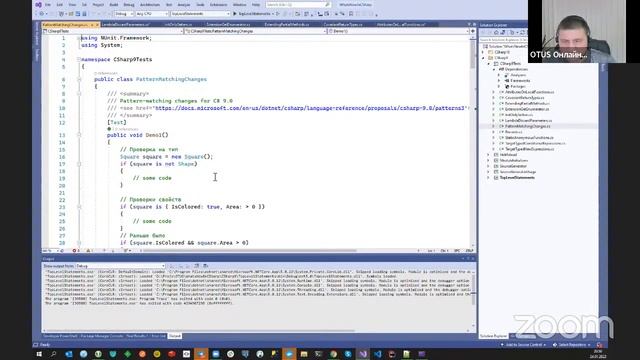Open the Git menu
640x360 pixels.
coord(84,4)
